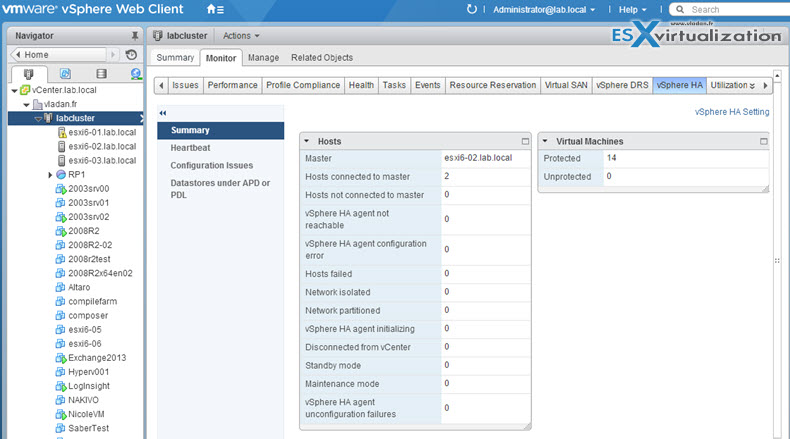The image size is (790, 439).
Task: Switch to Networking inventory view
Action: tap(136, 74)
